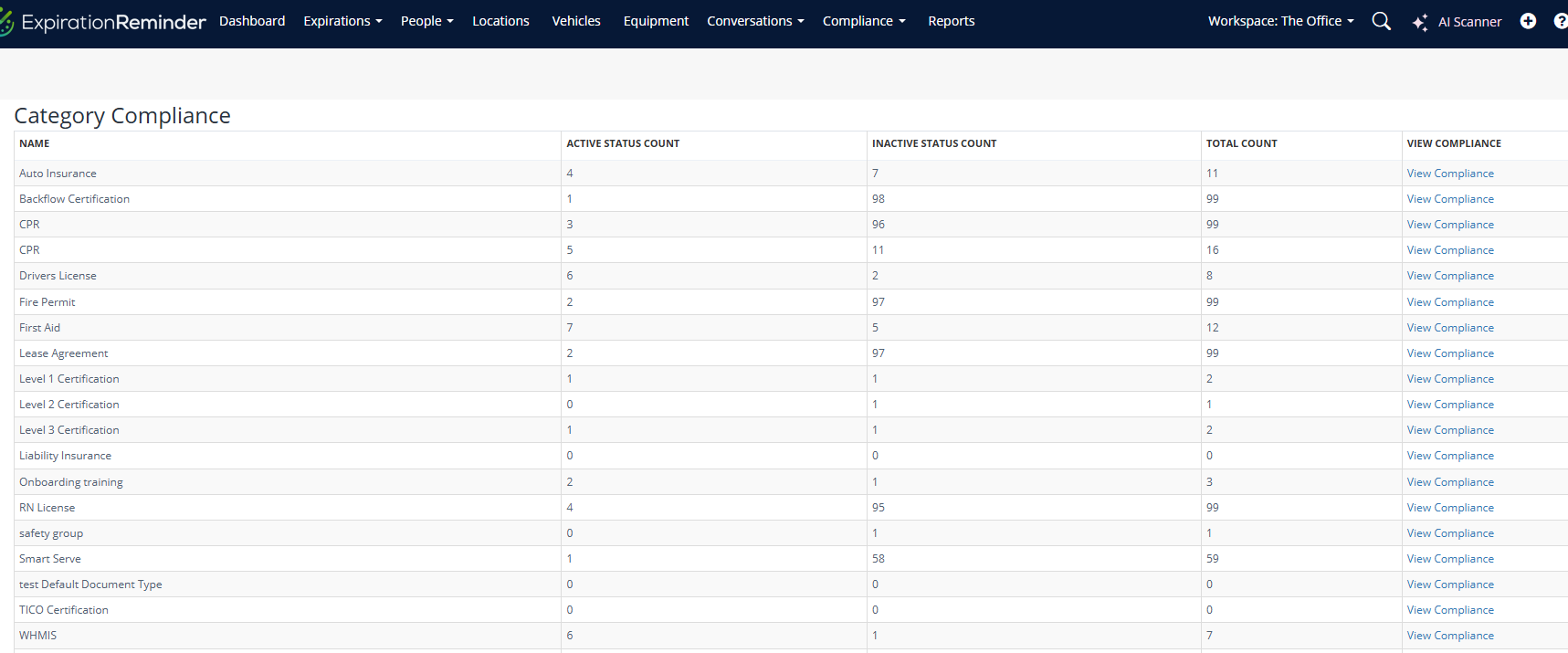Click the ExpirationReminder logo icon

coord(7,22)
